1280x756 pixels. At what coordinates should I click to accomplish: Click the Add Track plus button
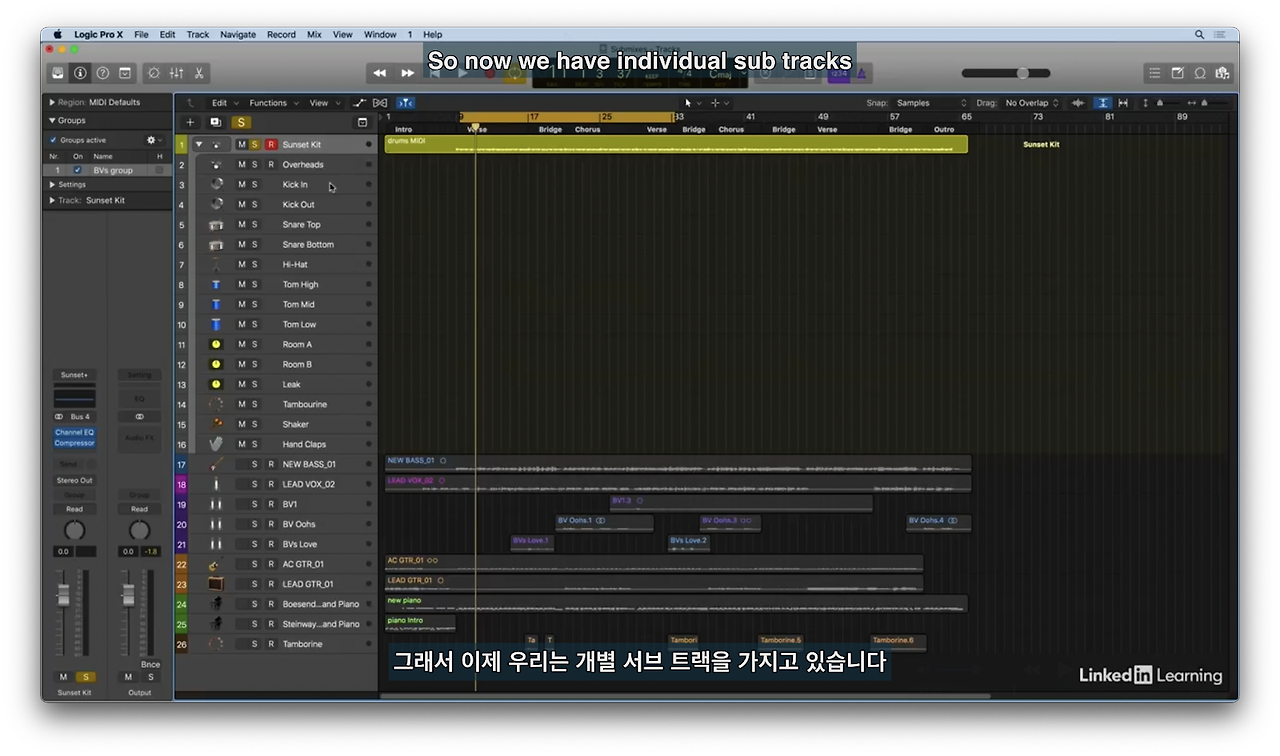coord(190,122)
